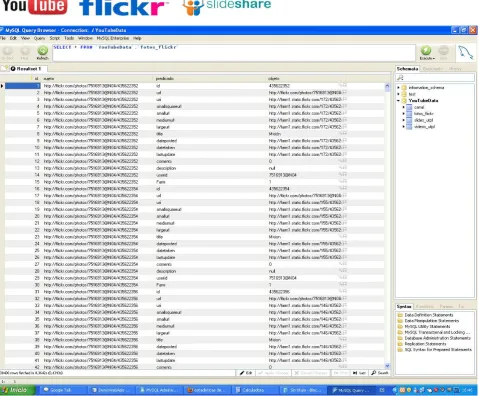Click the Last row button
This screenshot has height=396, width=479.
tap(359, 373)
